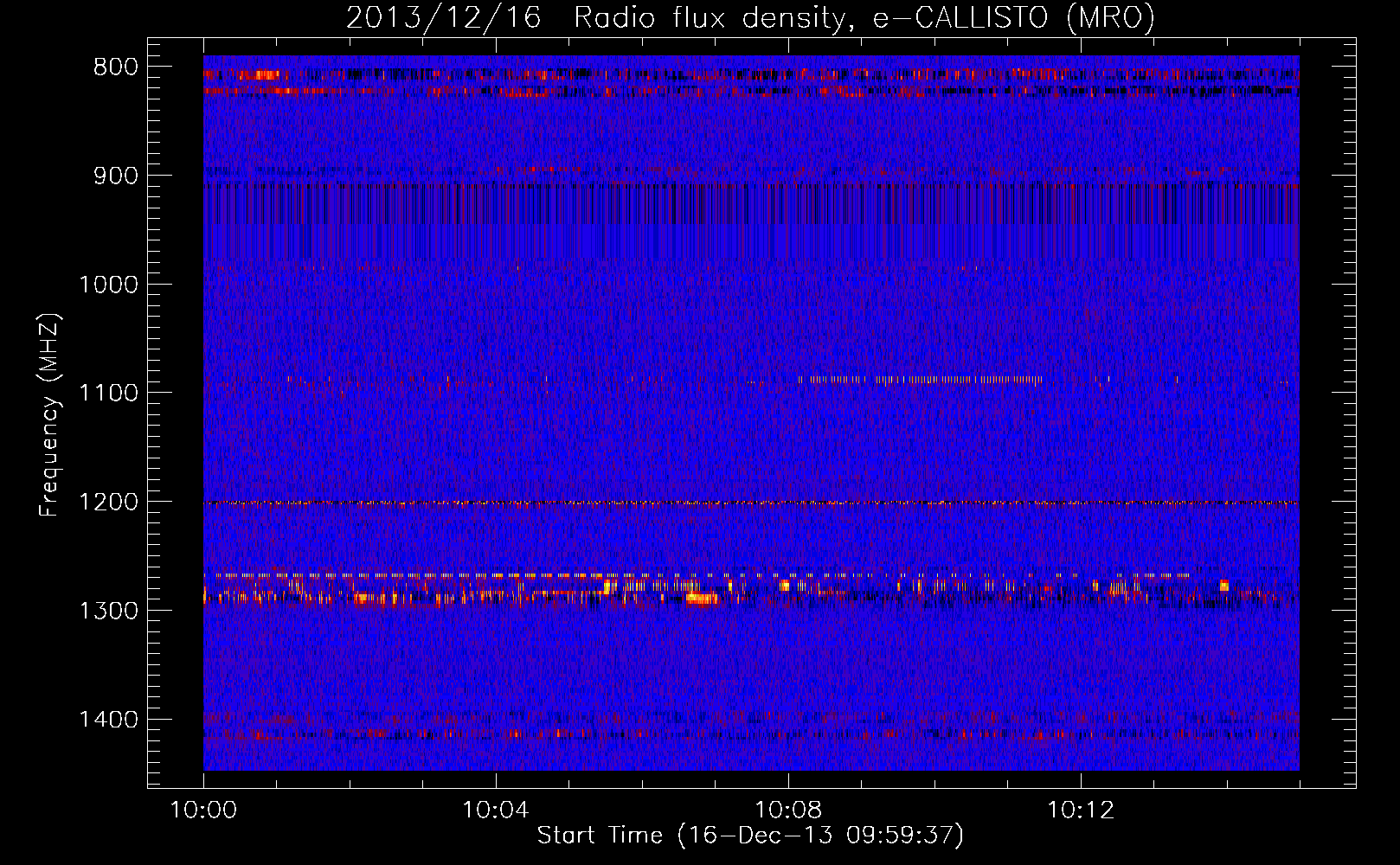Click the 10:00 time tick label
This screenshot has height=865, width=1400.
coord(203,811)
